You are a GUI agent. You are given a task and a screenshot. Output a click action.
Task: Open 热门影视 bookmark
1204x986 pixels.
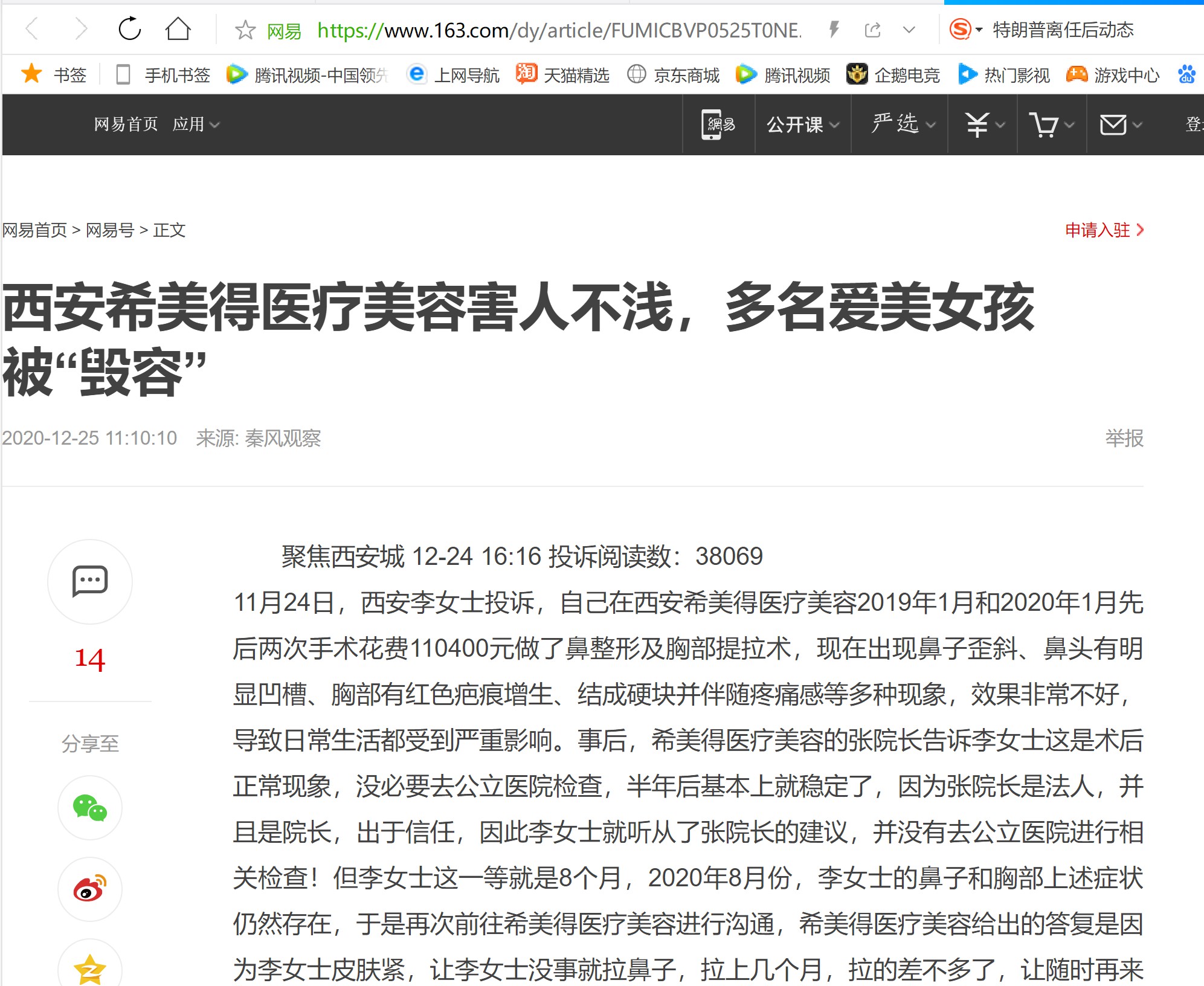pyautogui.click(x=1004, y=75)
